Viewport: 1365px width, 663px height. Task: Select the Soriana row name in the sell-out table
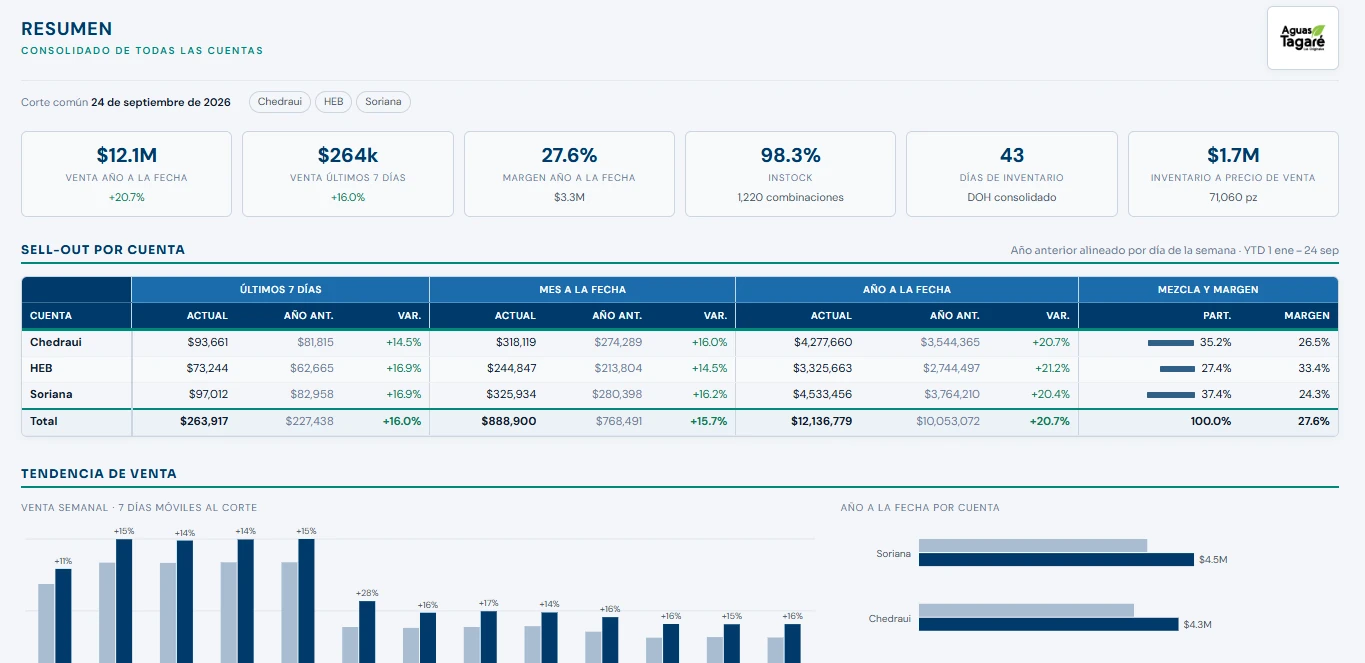51,394
